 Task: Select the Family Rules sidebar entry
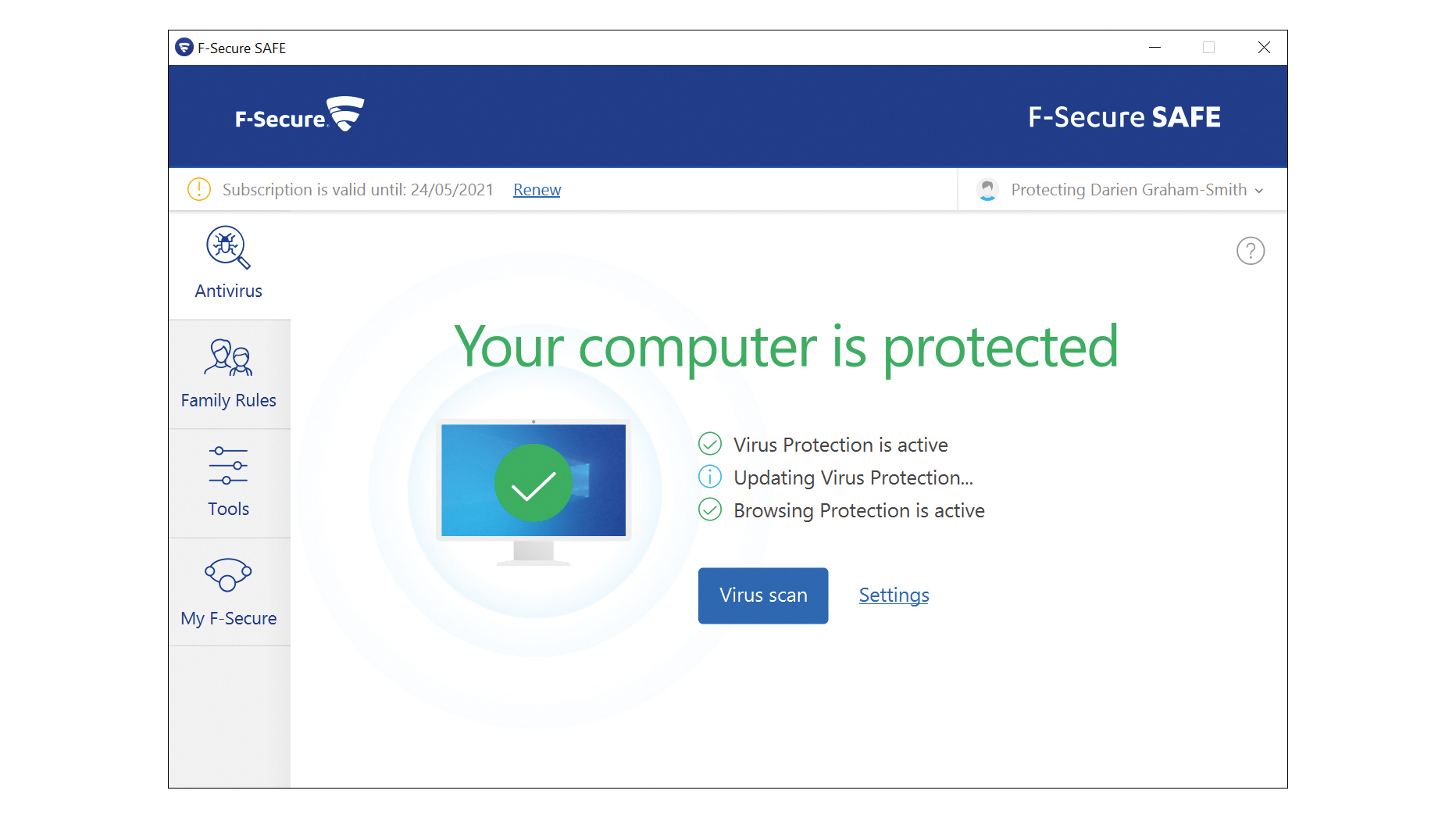[228, 400]
